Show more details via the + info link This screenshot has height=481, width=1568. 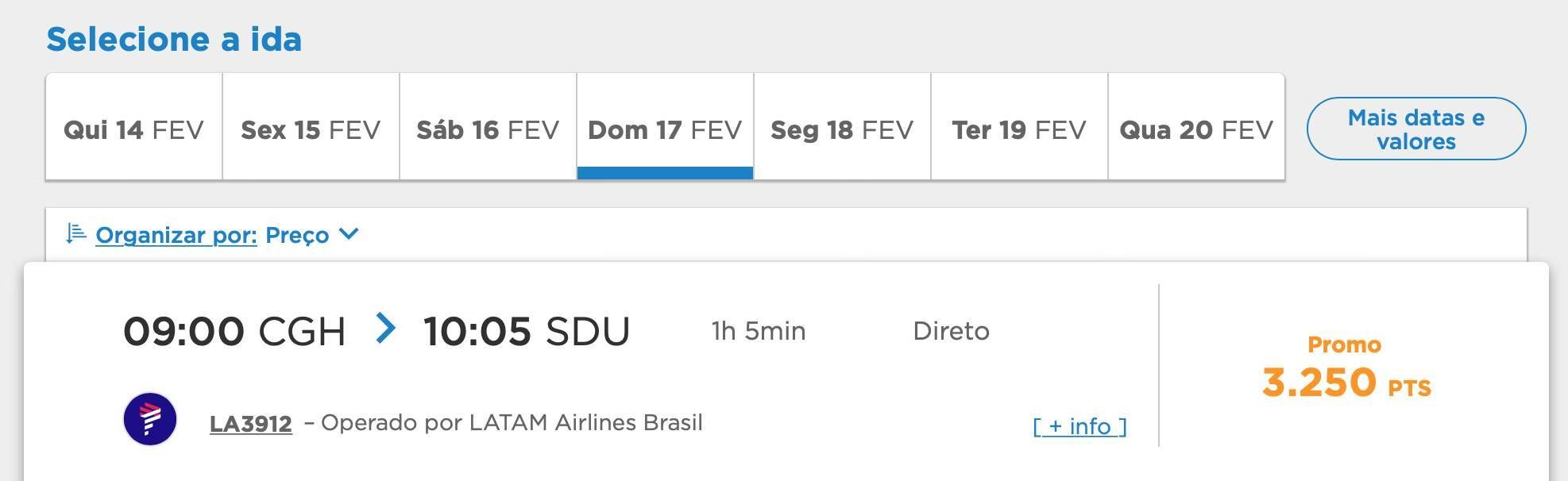pos(1079,426)
